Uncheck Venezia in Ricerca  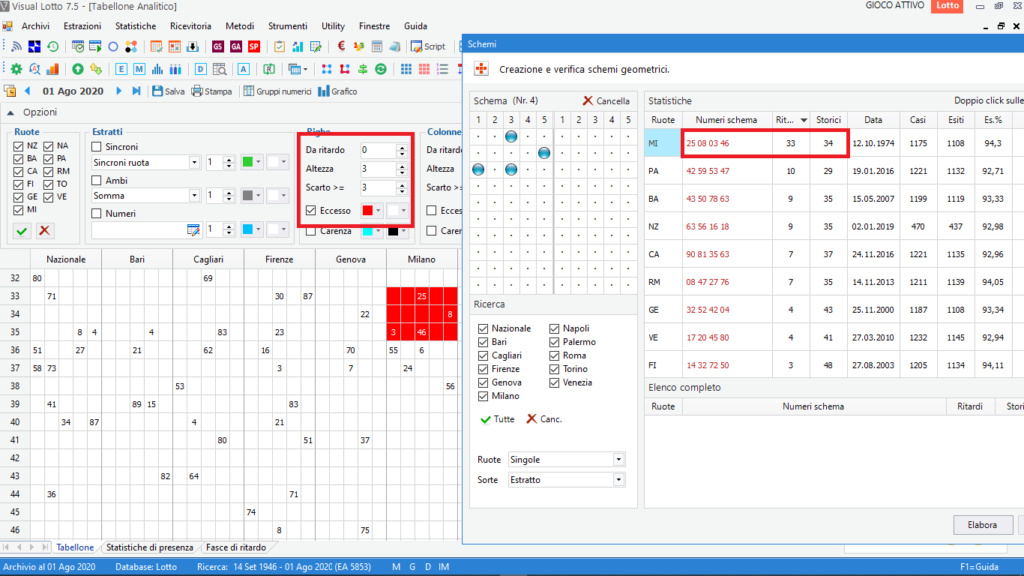pyautogui.click(x=554, y=383)
